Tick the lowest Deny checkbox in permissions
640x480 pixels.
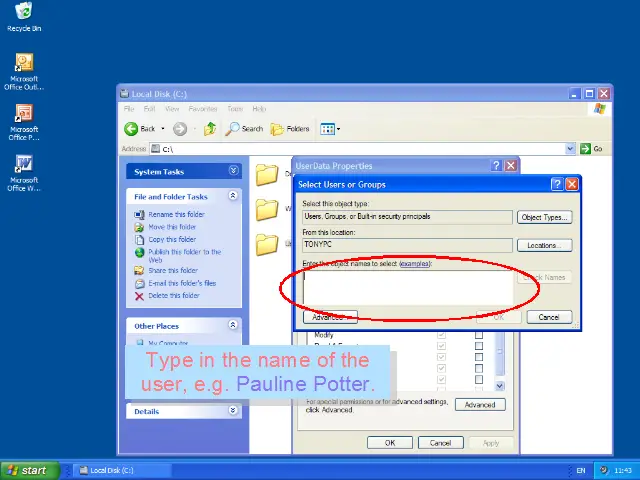(x=478, y=381)
